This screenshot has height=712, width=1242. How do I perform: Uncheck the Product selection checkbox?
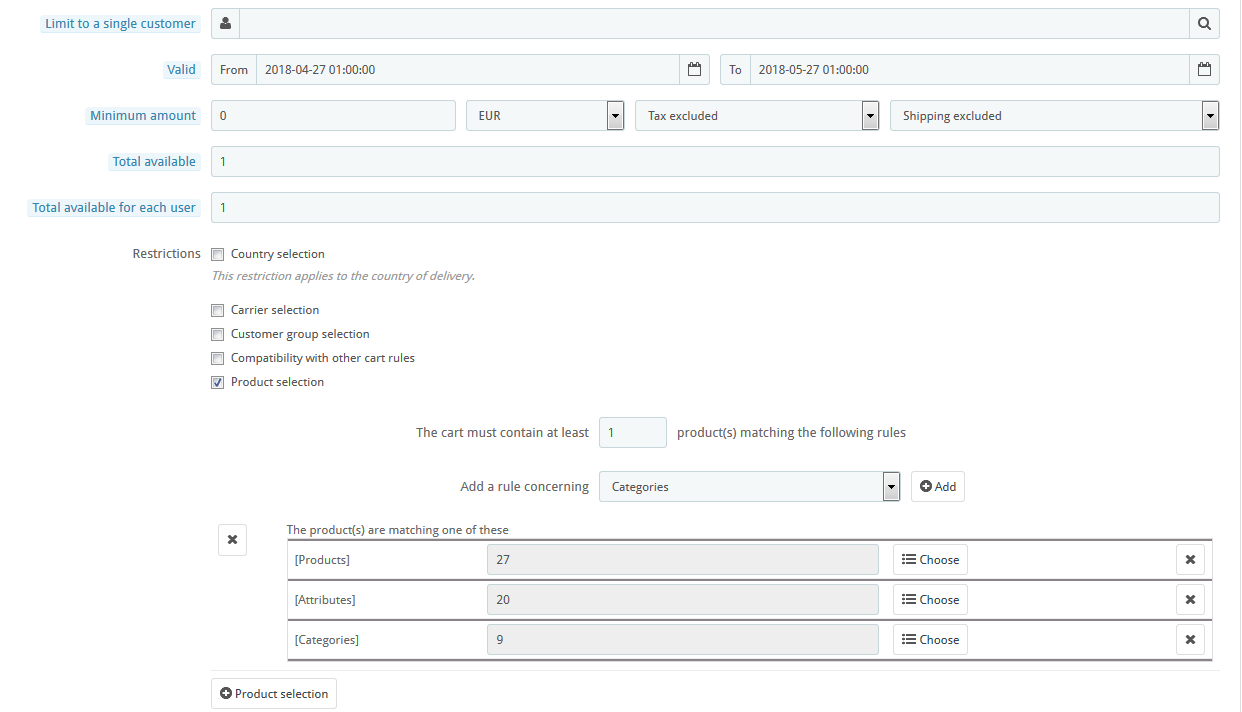point(218,383)
